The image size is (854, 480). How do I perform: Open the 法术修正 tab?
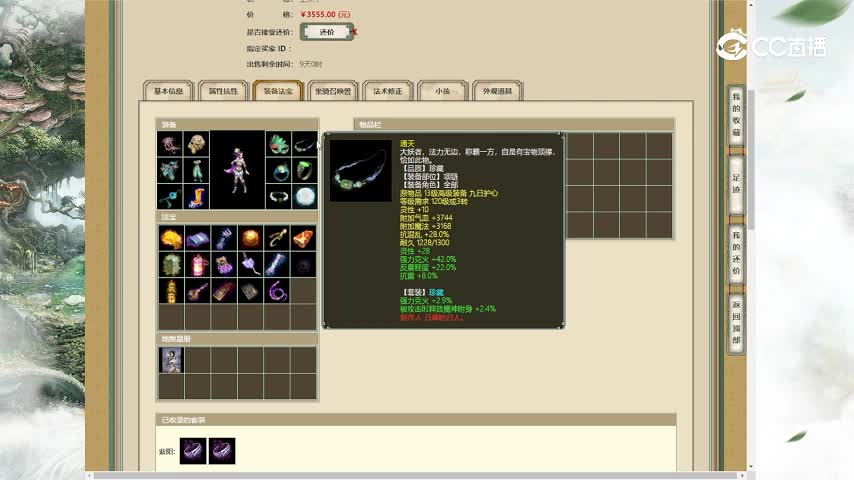(x=388, y=91)
